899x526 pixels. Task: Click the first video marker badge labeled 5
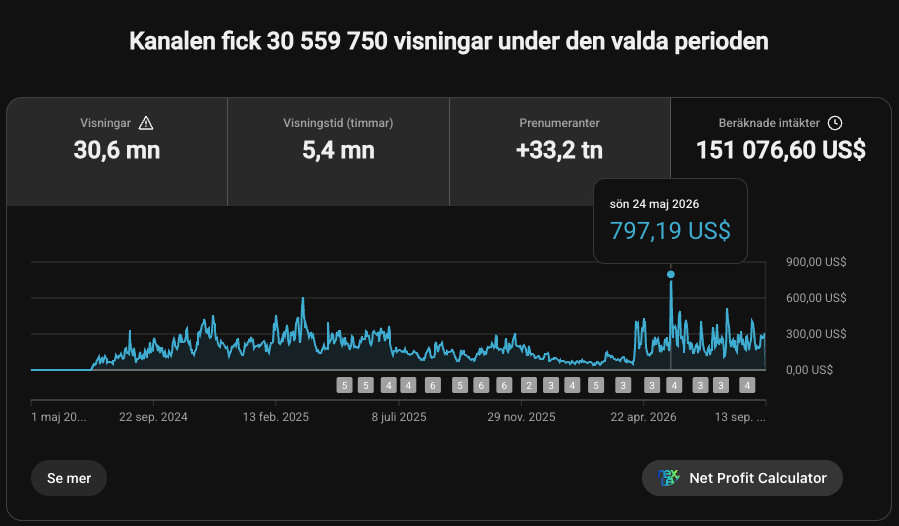344,385
